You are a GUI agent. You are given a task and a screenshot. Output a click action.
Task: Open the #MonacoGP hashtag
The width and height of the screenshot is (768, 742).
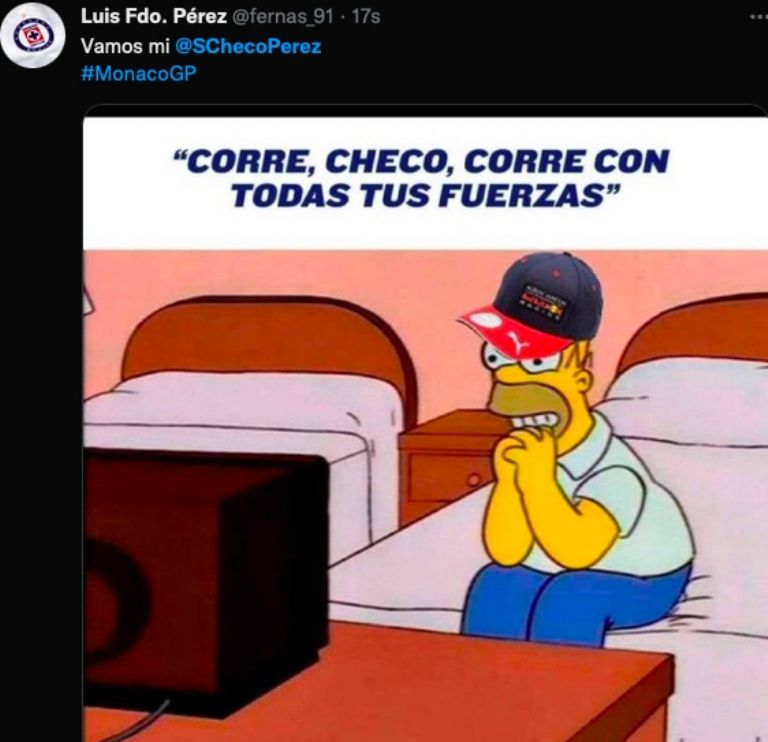(x=139, y=73)
